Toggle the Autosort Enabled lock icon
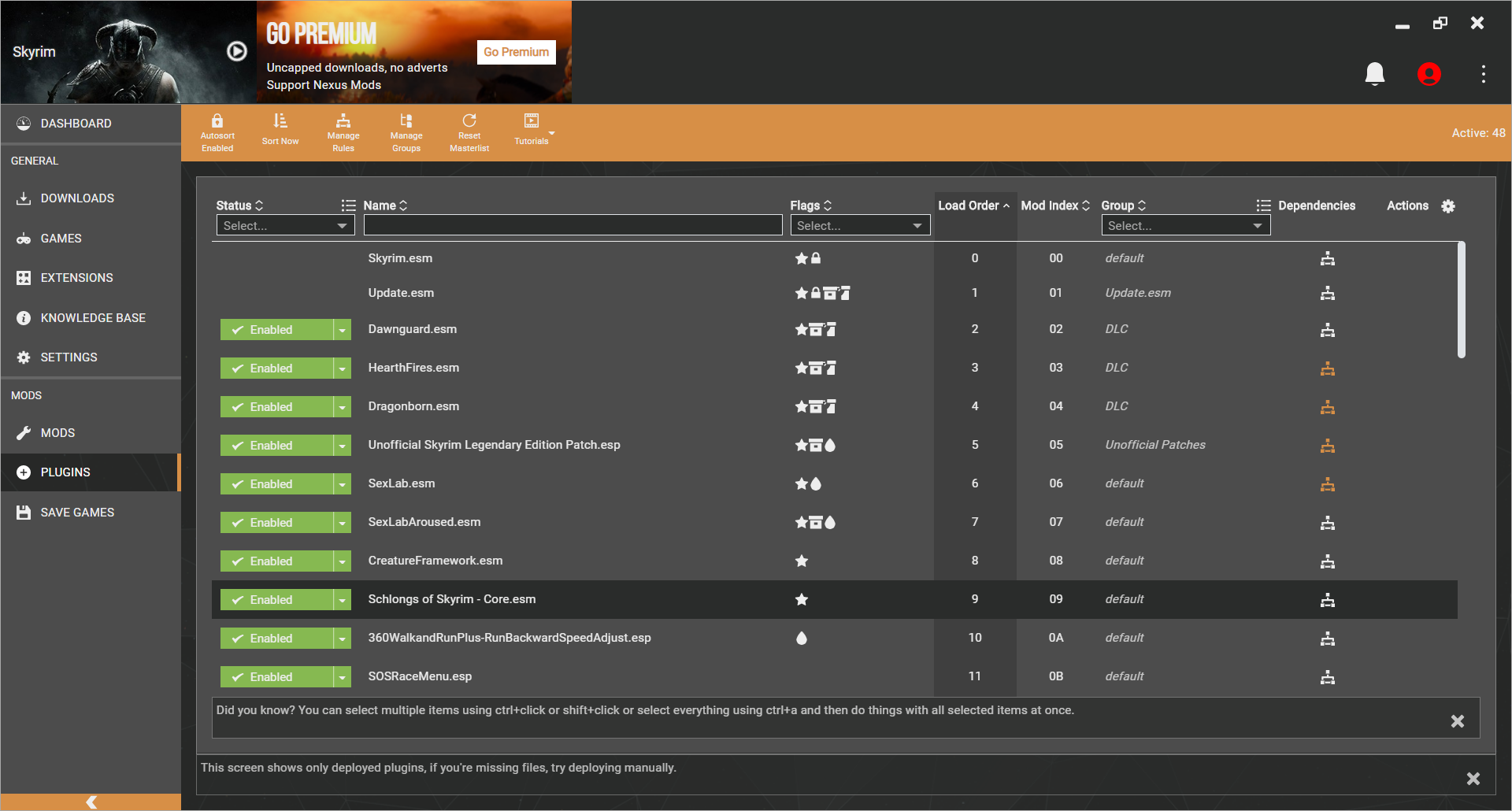The height and width of the screenshot is (811, 1512). click(x=217, y=121)
